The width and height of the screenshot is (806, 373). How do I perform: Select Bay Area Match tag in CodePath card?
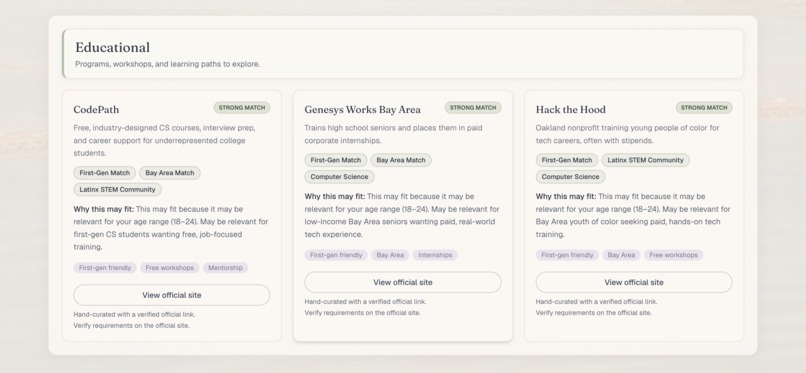pyautogui.click(x=170, y=173)
